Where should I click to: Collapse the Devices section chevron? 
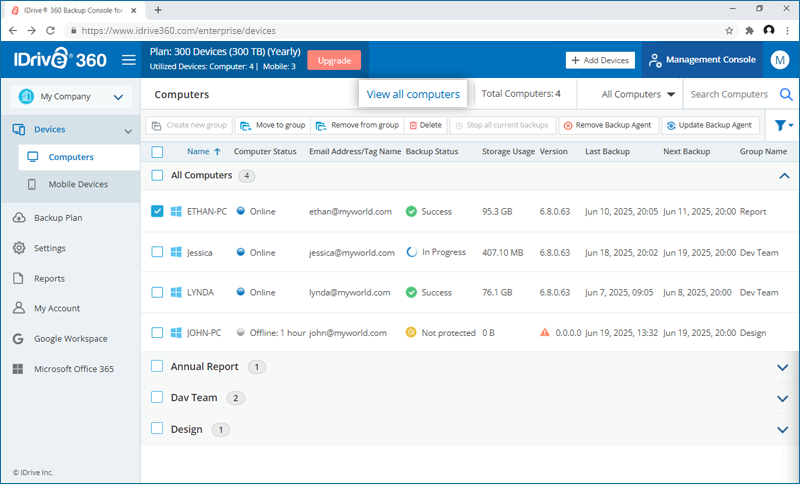128,131
